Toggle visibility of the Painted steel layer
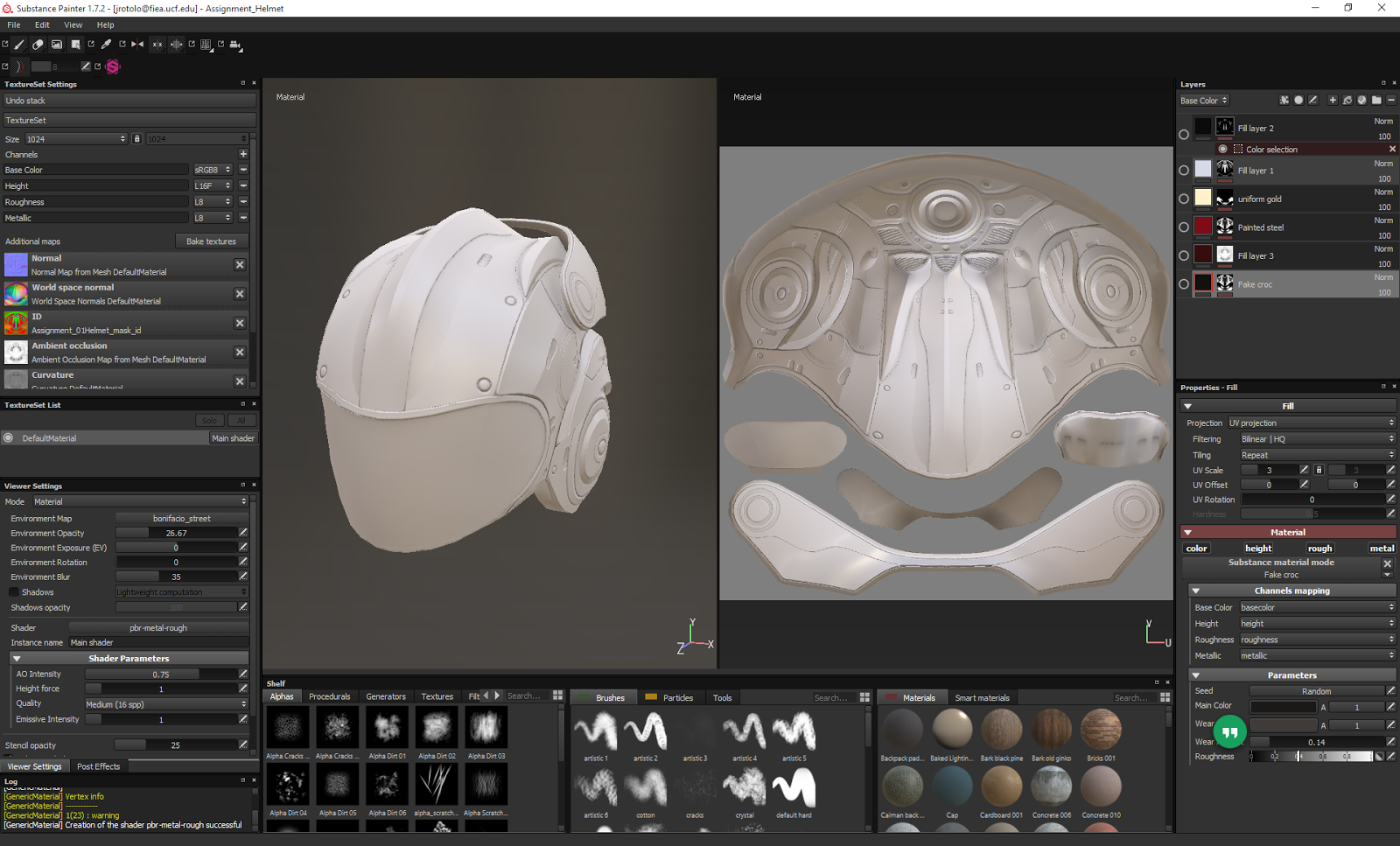Viewport: 1400px width, 846px height. tap(1185, 227)
